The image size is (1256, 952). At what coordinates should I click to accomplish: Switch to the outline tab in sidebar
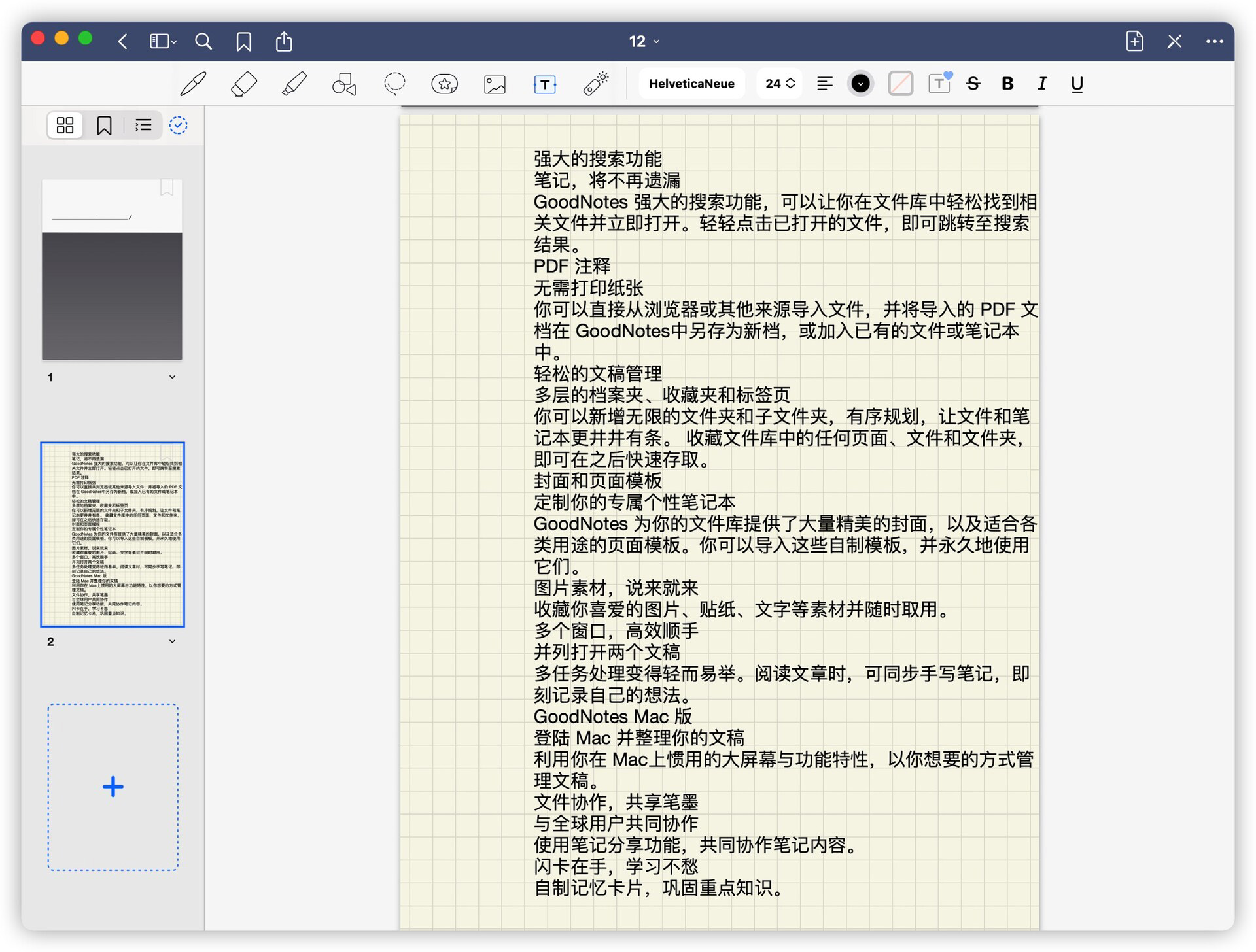point(143,125)
